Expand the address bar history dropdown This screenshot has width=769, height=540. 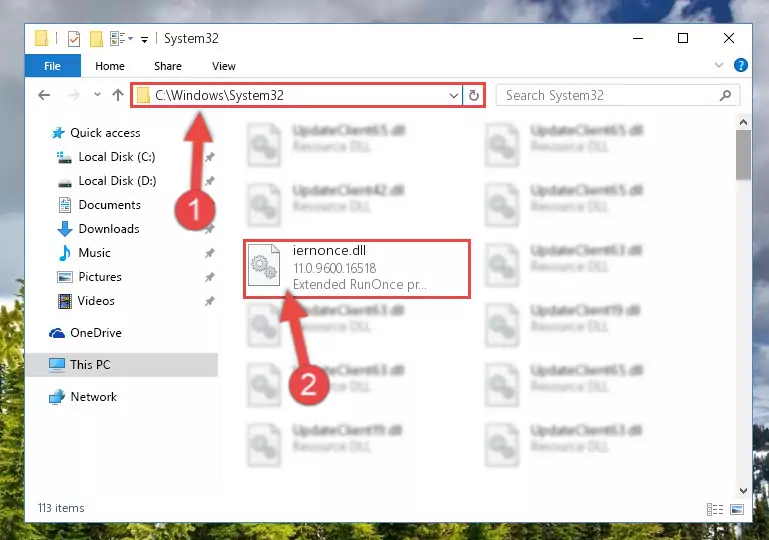(454, 95)
